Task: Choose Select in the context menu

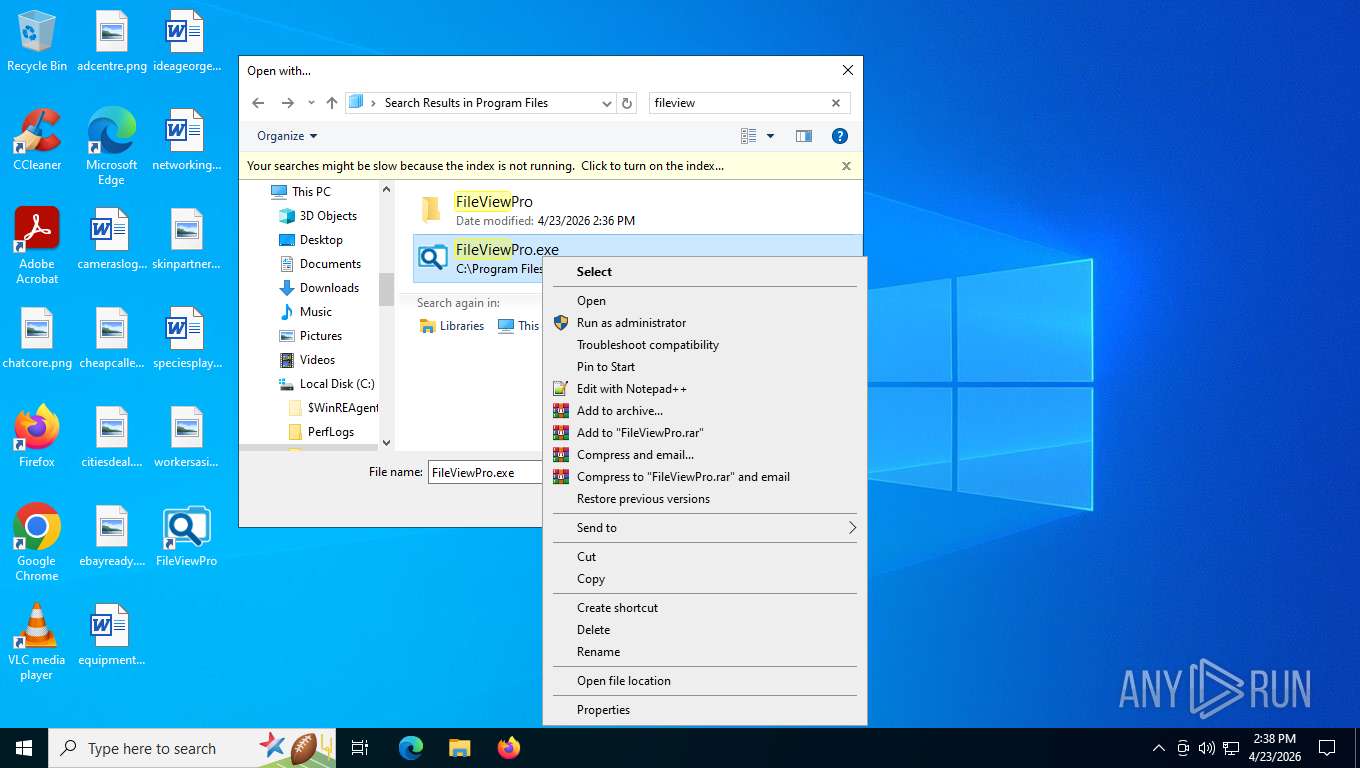Action: [x=705, y=272]
